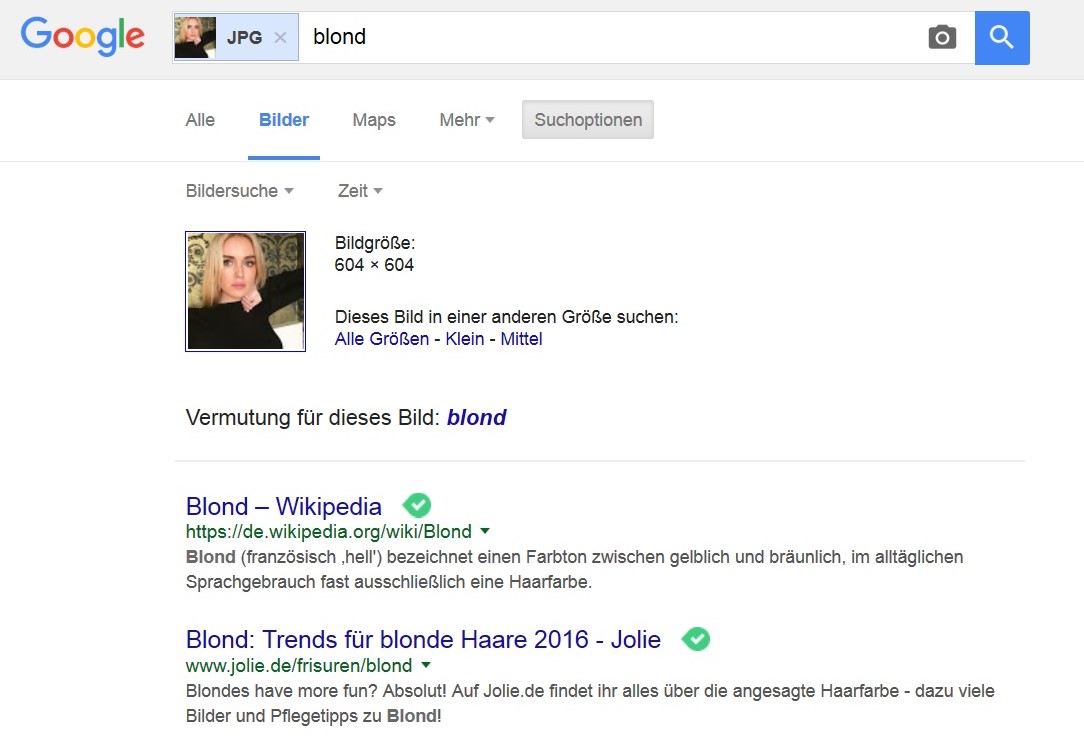Select the Bilder tab

coord(283,120)
